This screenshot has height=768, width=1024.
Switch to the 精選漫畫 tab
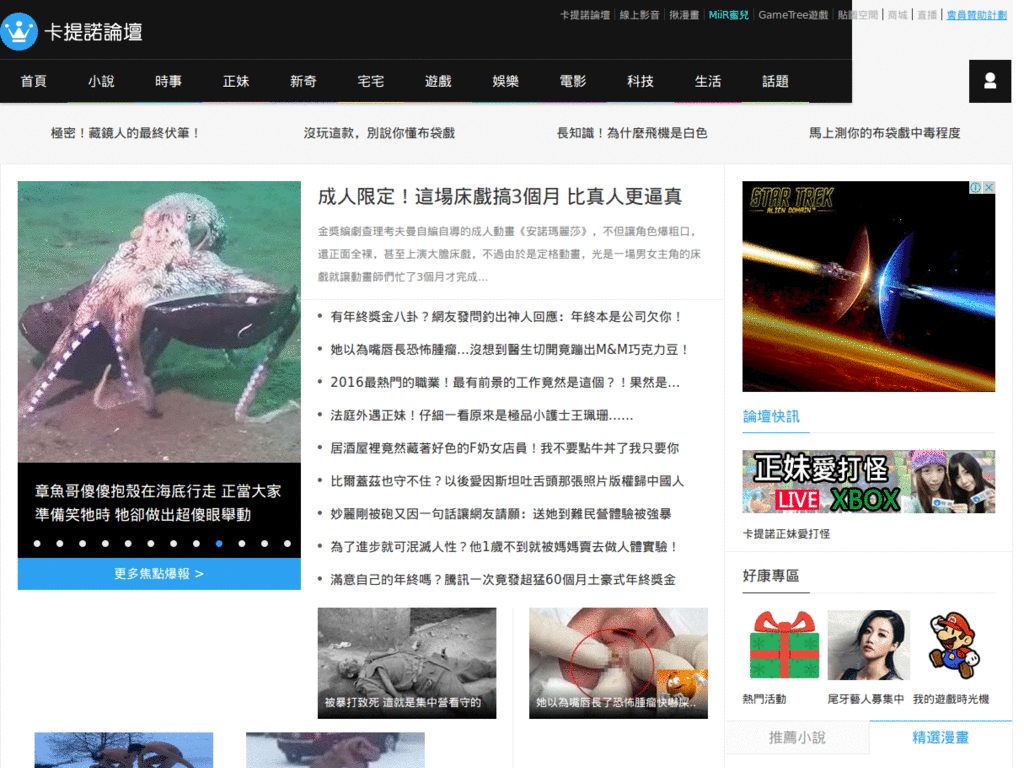(940, 738)
